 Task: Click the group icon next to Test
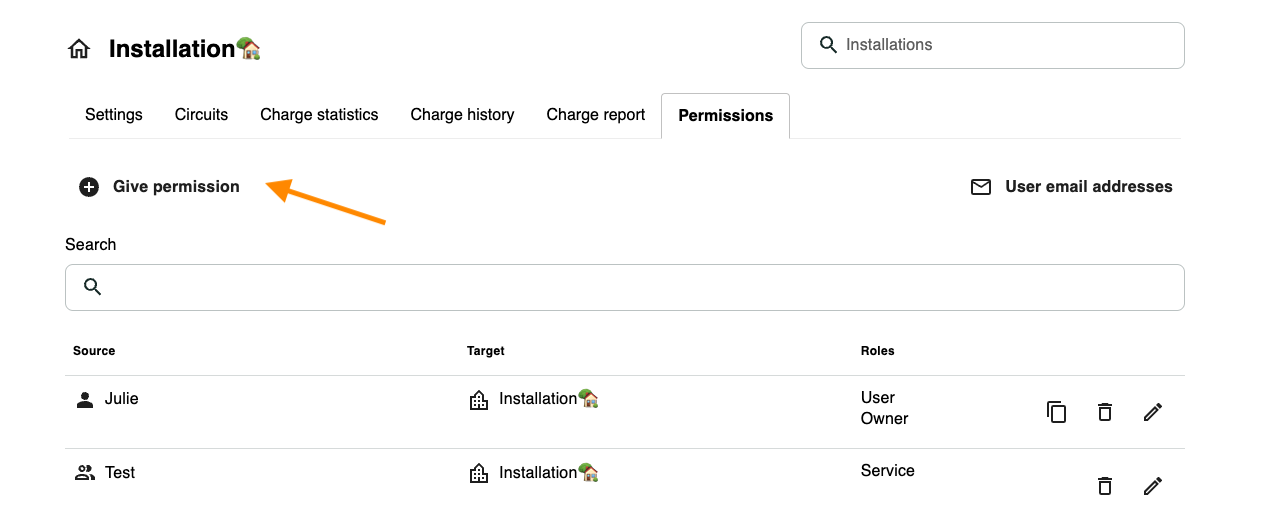(85, 473)
